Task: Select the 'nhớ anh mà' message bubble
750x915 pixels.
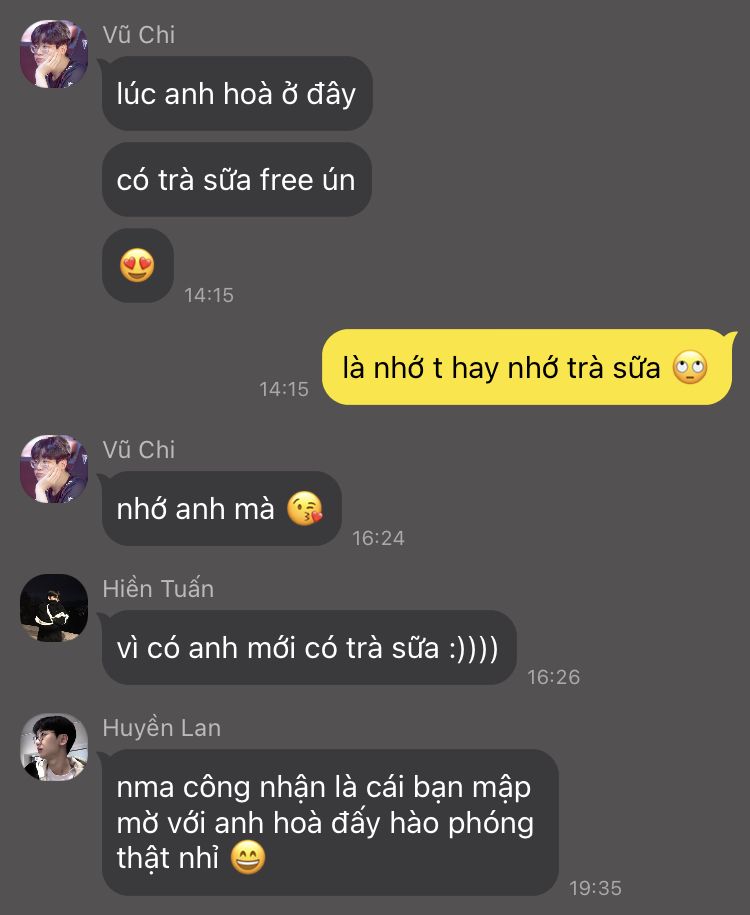Action: pyautogui.click(x=222, y=508)
